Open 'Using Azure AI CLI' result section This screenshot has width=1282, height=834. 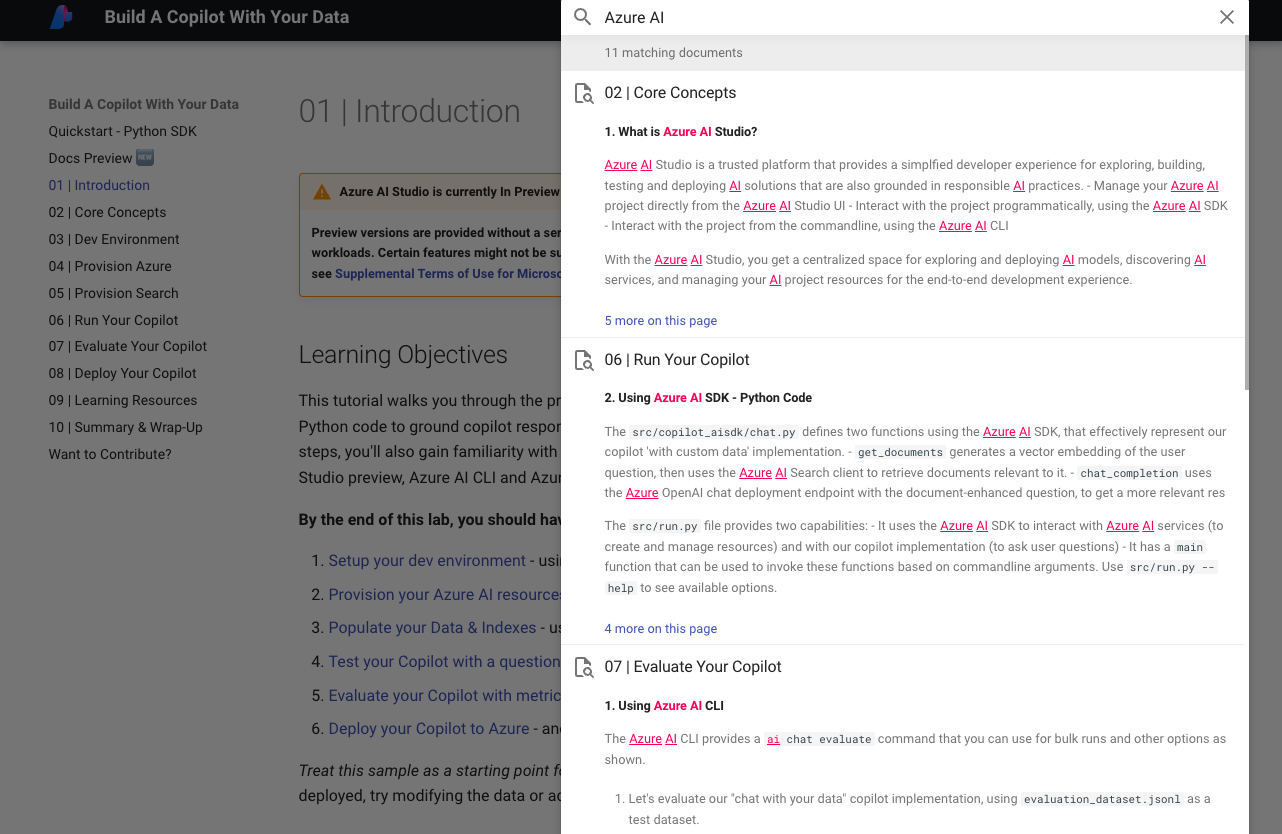coord(664,706)
